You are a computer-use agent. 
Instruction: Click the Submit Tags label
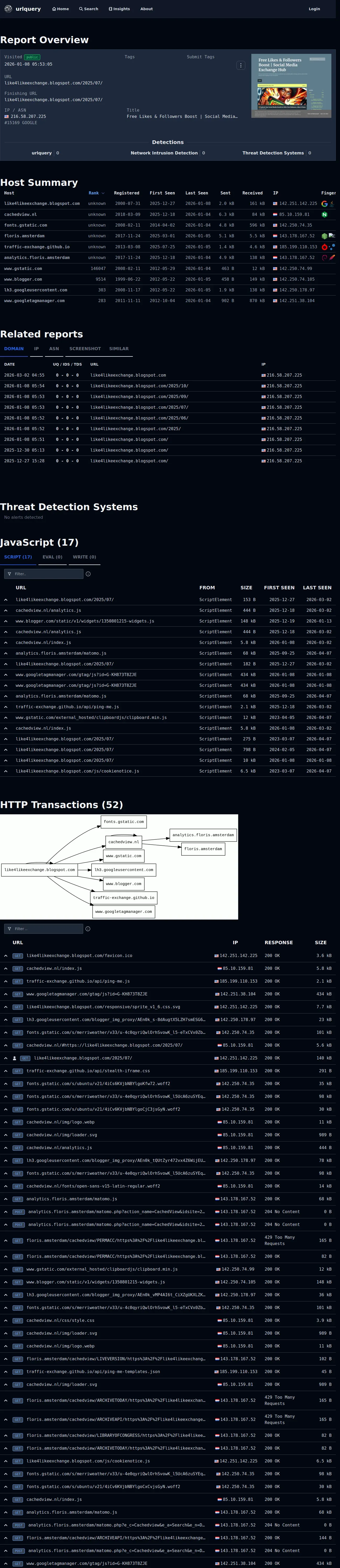(x=200, y=57)
